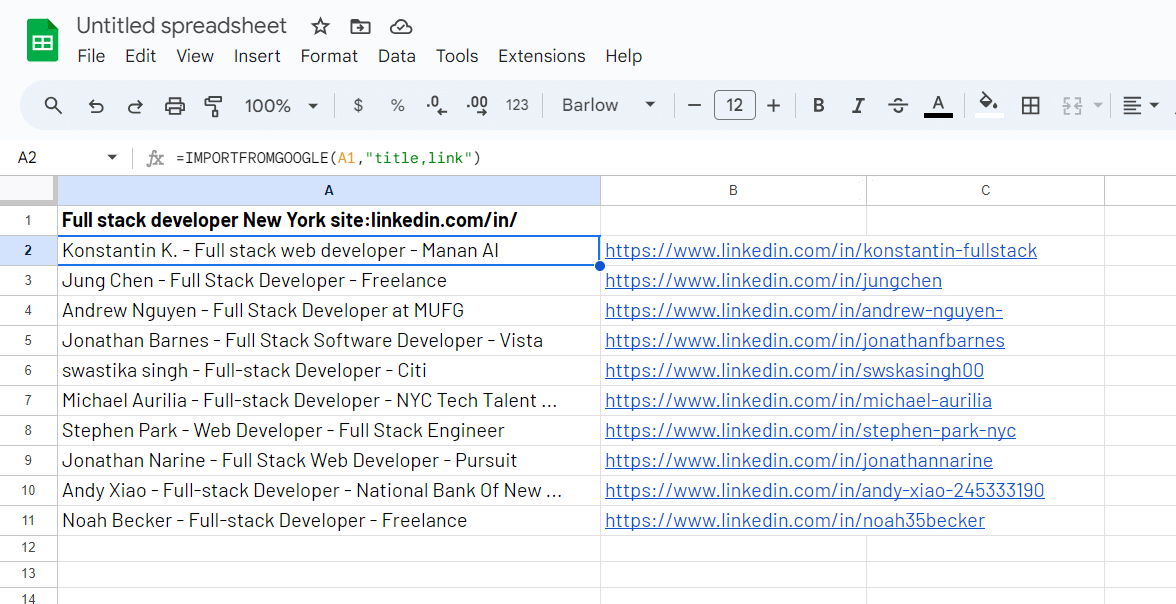
Task: Format as currency with dollar icon
Action: click(x=359, y=106)
